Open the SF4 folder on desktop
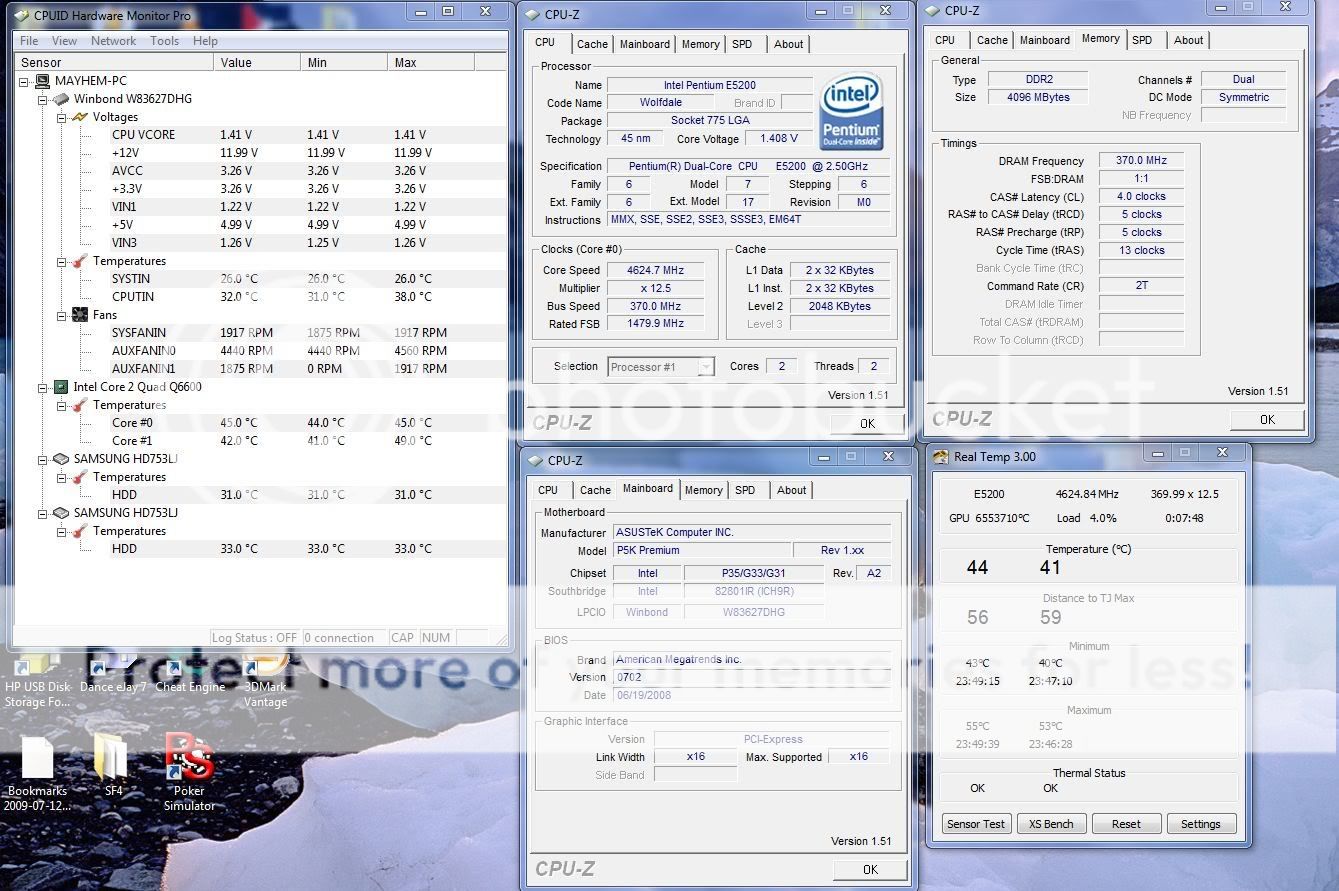The height and width of the screenshot is (891, 1339). [x=113, y=765]
